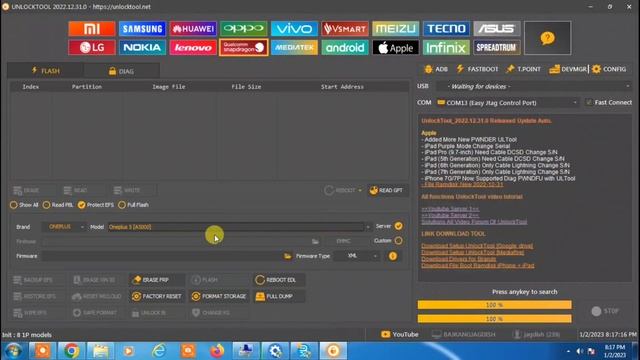Open Internet Explorer from the taskbar
Screen dimensions: 640x360
tap(159, 351)
